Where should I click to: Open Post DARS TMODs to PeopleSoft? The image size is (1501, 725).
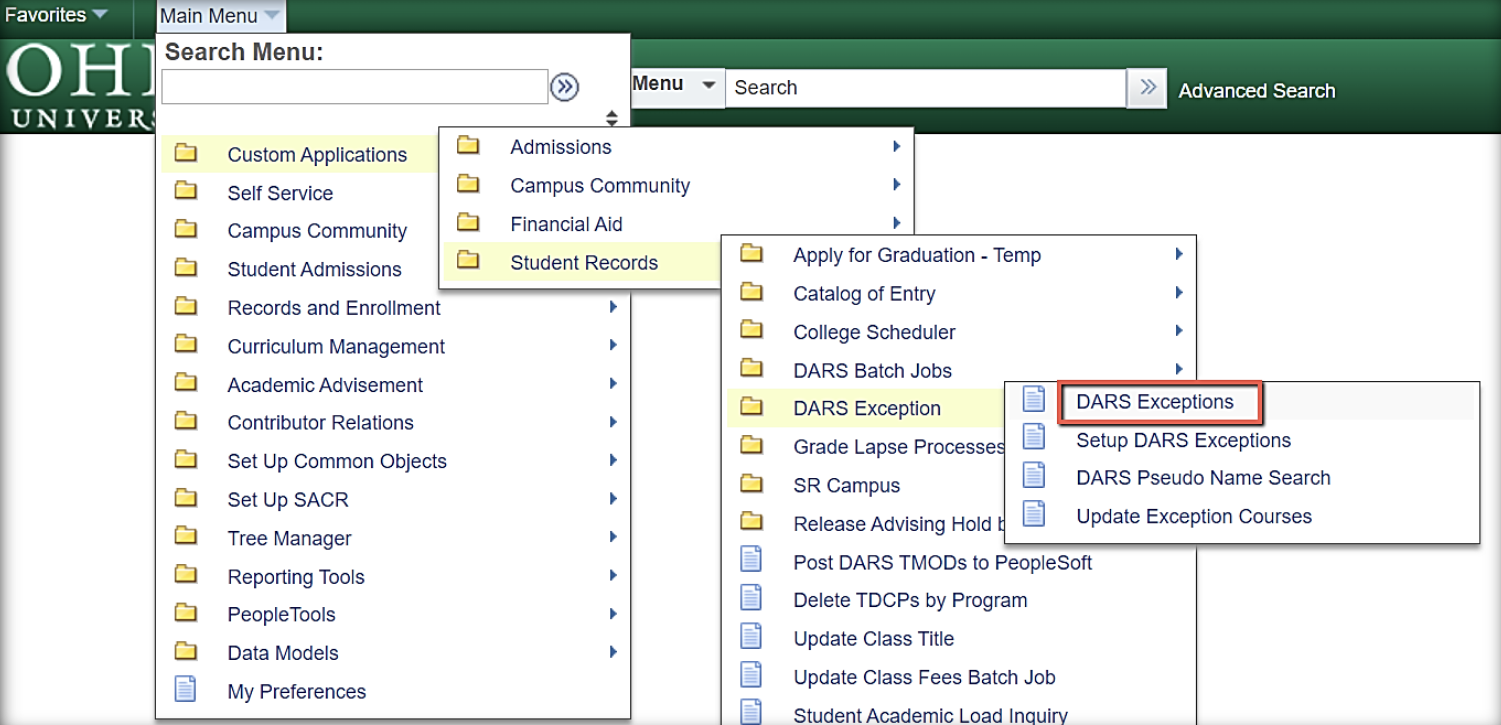942,562
